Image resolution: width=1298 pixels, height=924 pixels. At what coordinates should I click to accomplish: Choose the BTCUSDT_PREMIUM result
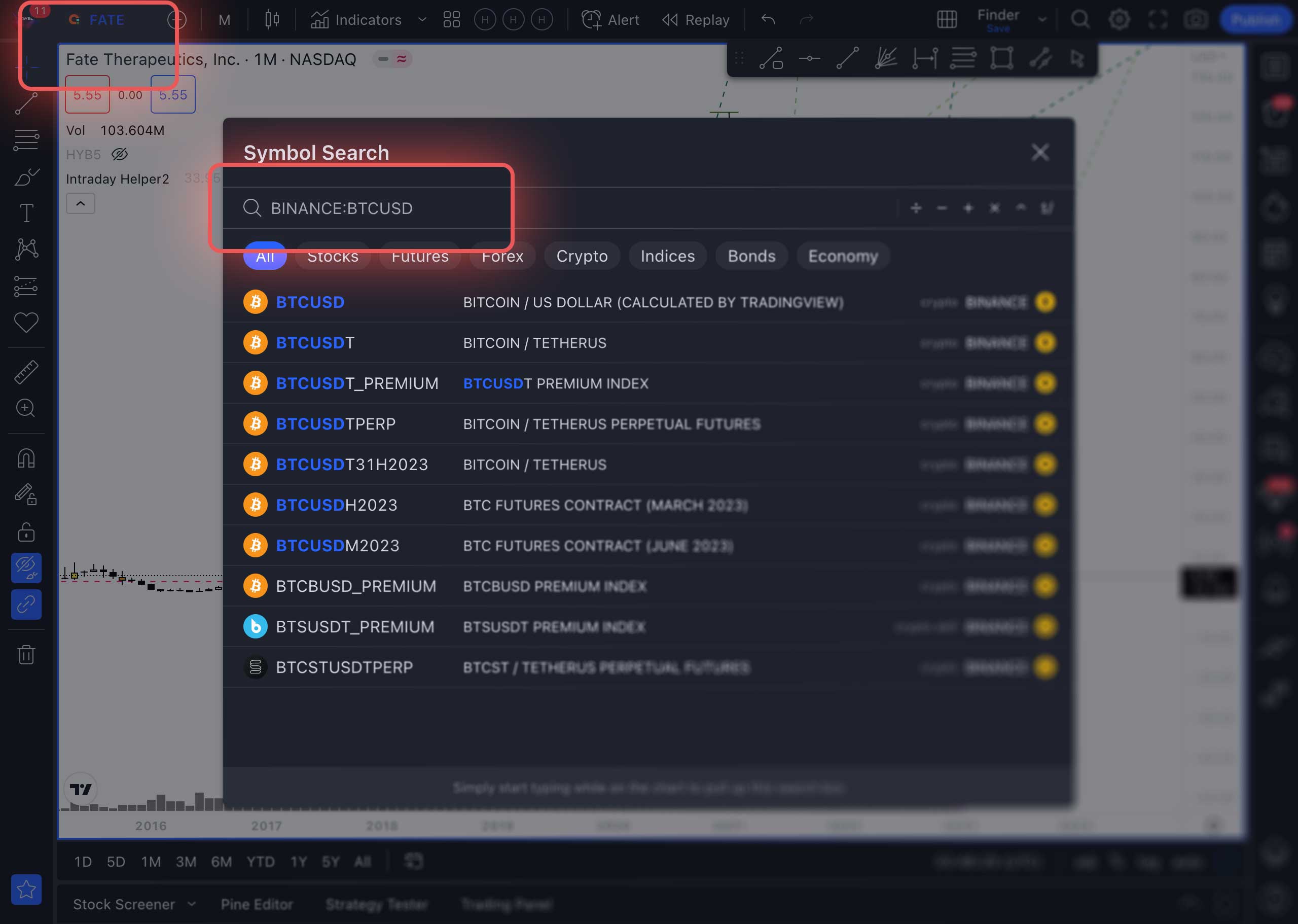(648, 383)
